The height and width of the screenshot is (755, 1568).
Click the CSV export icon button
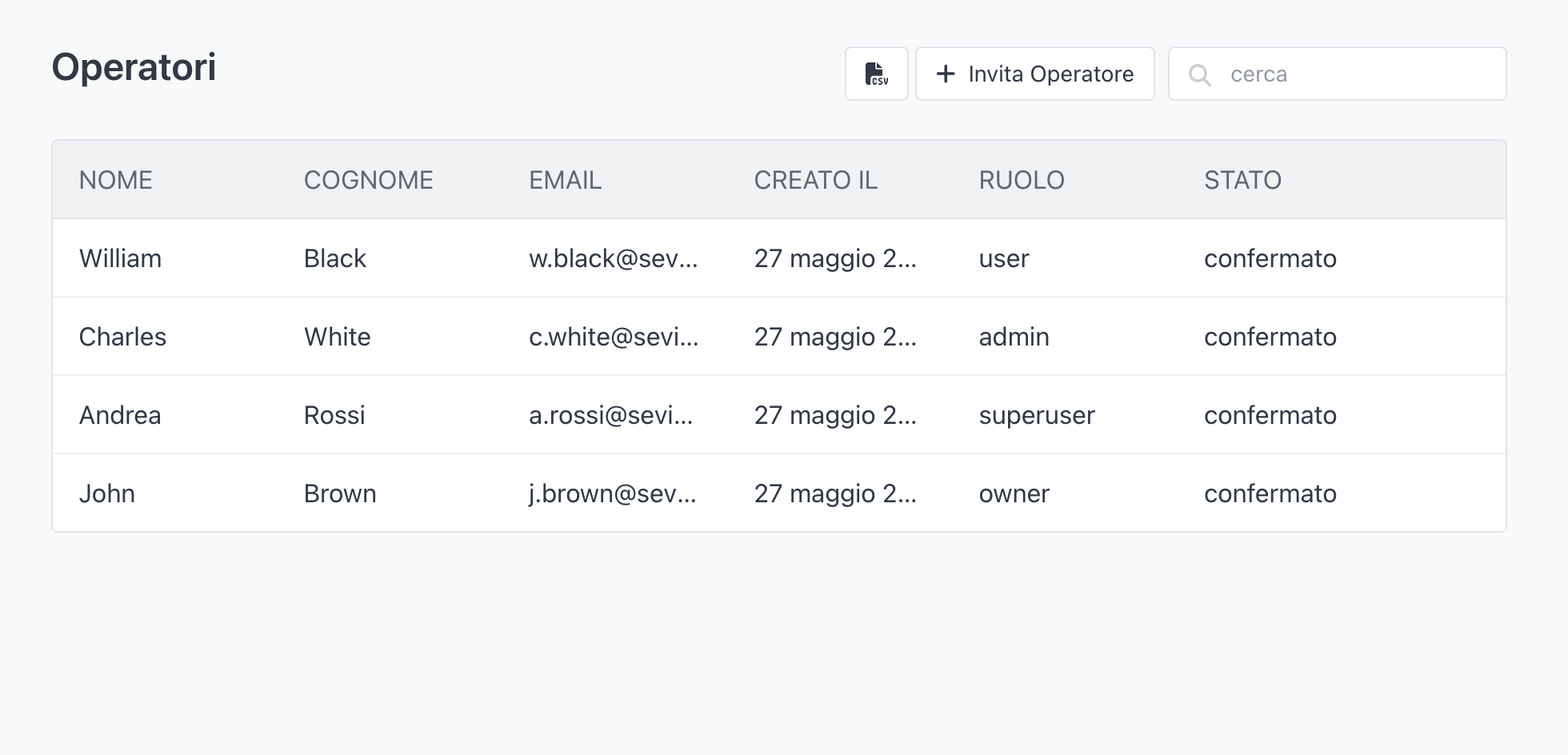(877, 74)
